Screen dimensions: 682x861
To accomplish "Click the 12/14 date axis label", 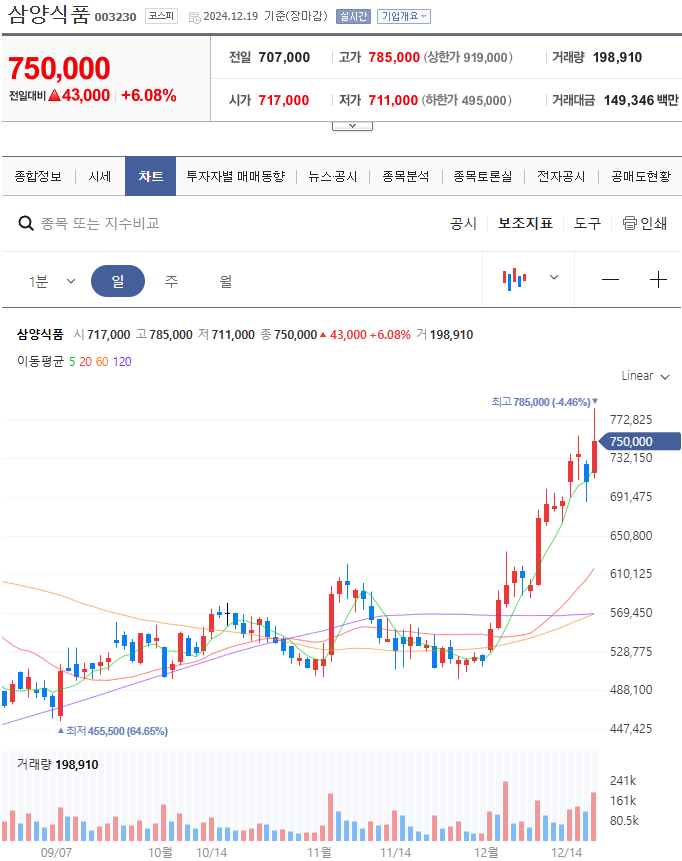I will point(566,852).
